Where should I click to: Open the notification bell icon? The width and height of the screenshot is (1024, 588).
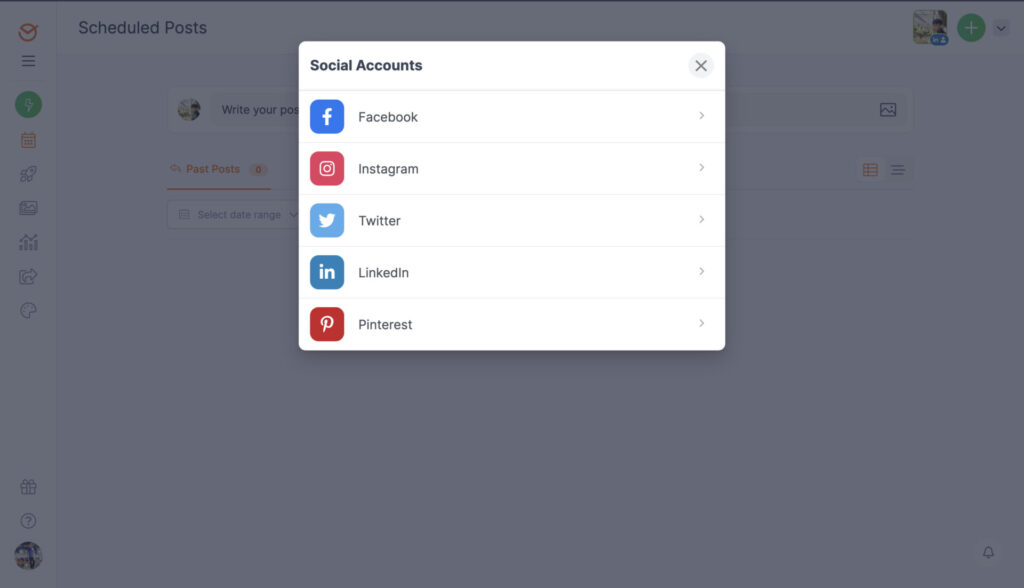tap(988, 552)
